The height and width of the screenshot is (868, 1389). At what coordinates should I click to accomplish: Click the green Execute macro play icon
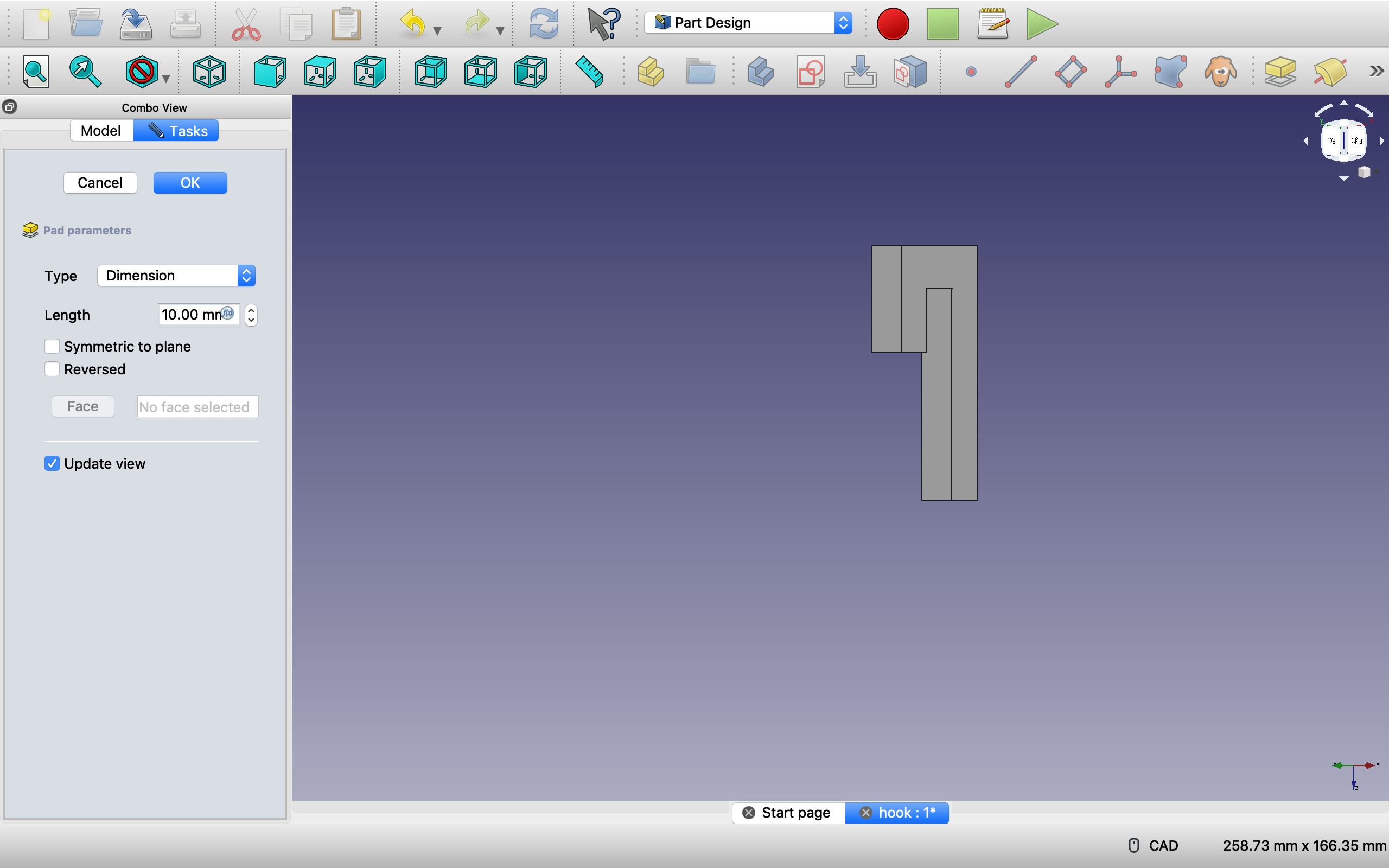(x=1041, y=24)
